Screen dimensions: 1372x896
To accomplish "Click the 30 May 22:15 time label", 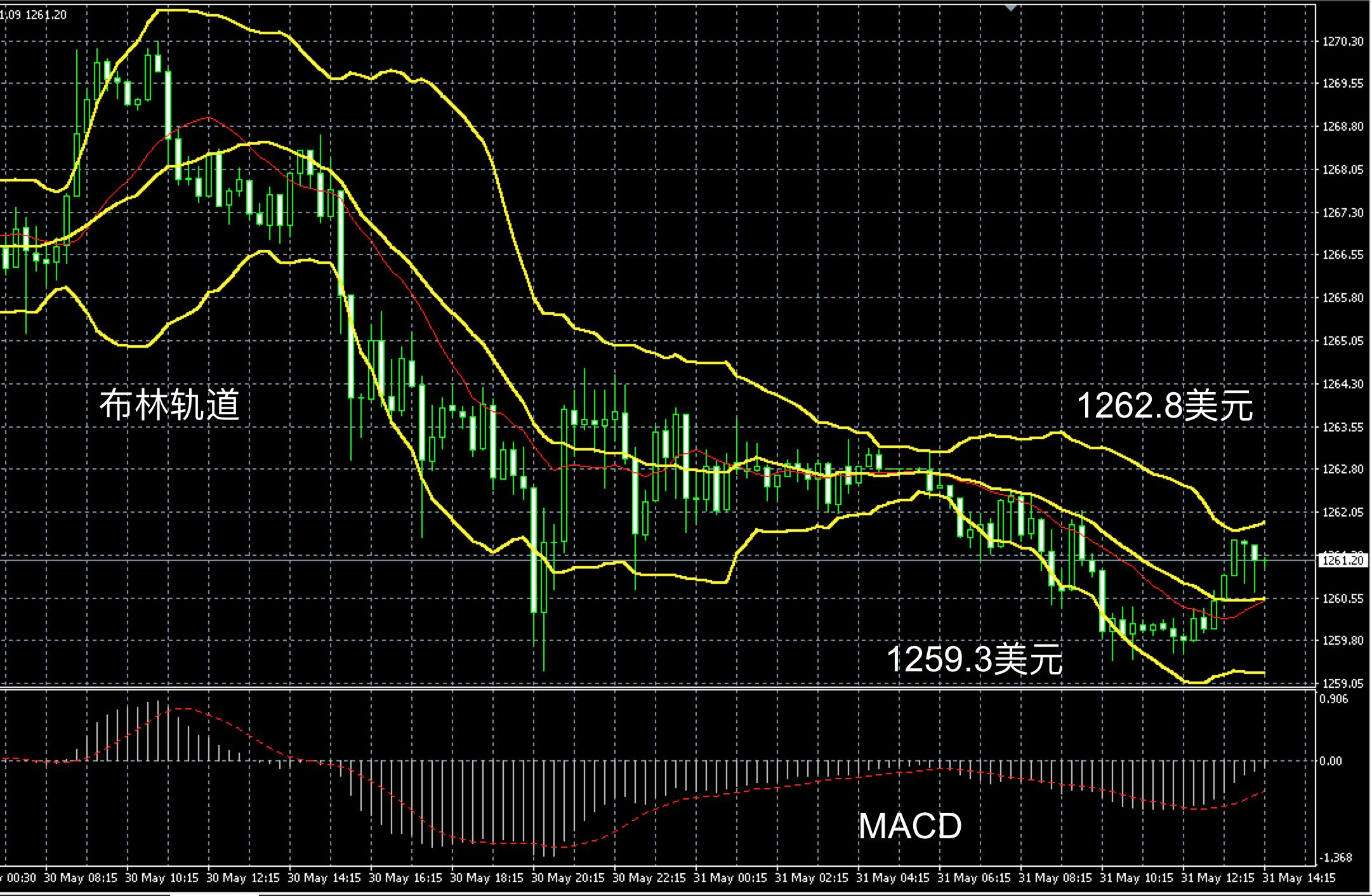I will 649,878.
